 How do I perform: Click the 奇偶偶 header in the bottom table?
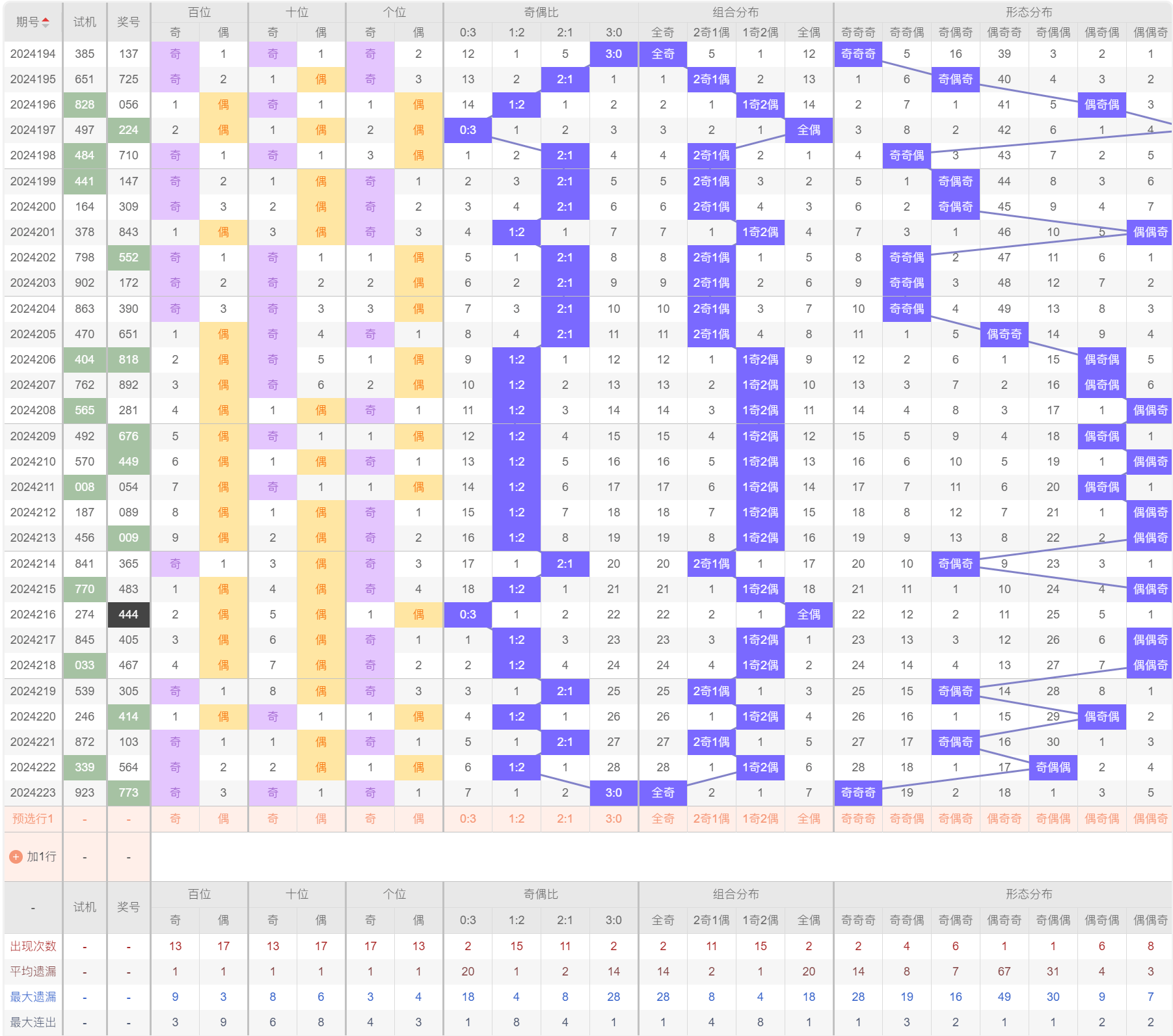1053,920
